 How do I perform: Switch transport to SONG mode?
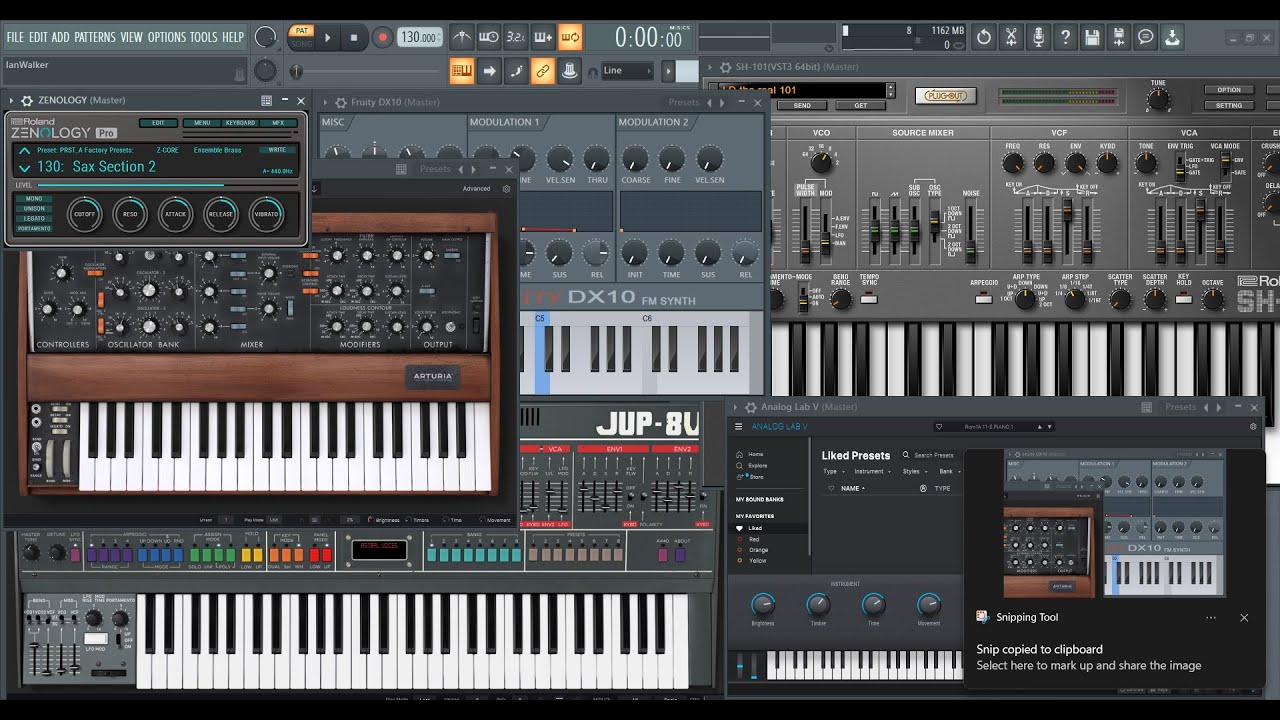(301, 44)
